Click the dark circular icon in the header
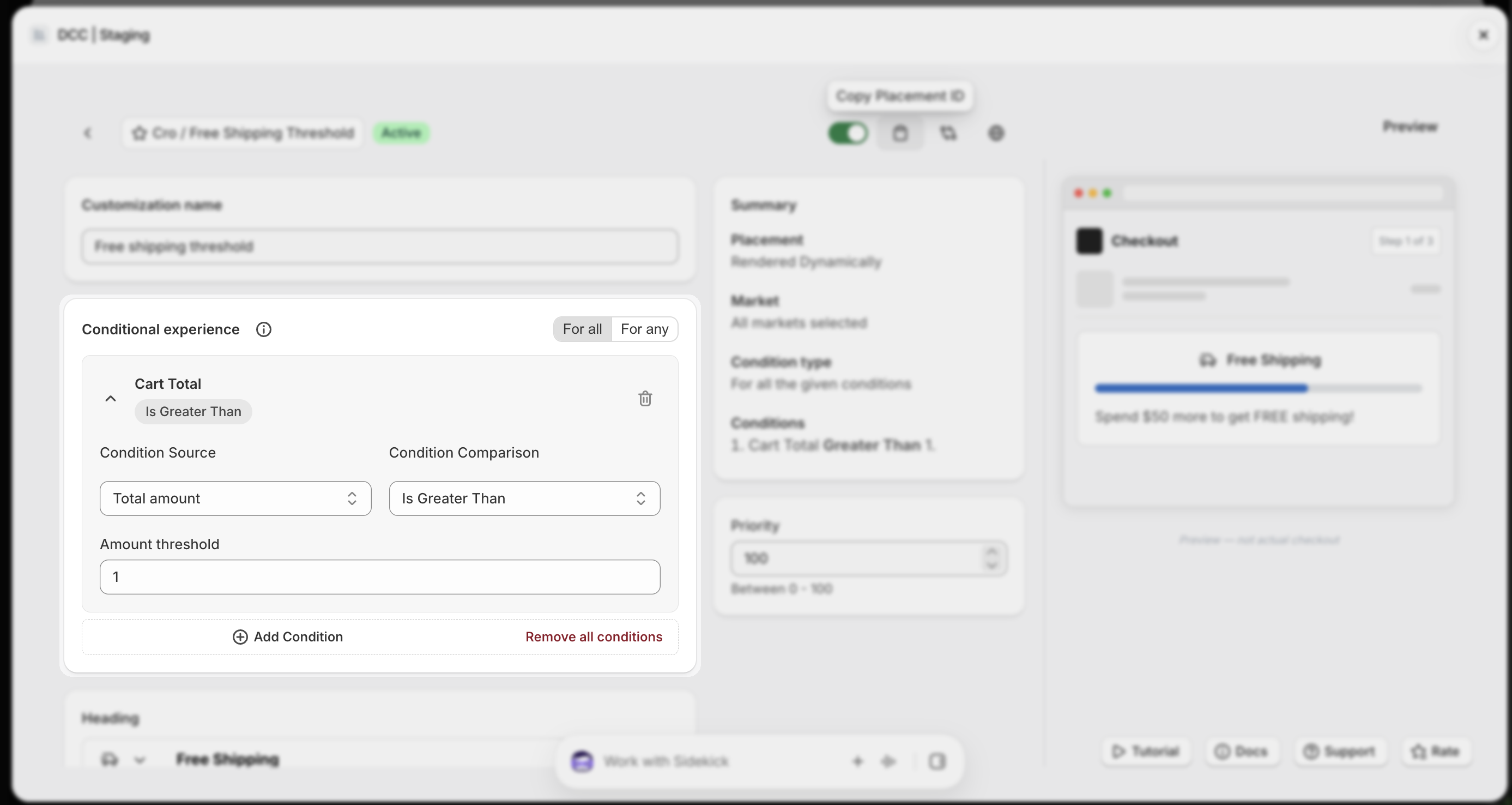1512x805 pixels. (x=996, y=133)
